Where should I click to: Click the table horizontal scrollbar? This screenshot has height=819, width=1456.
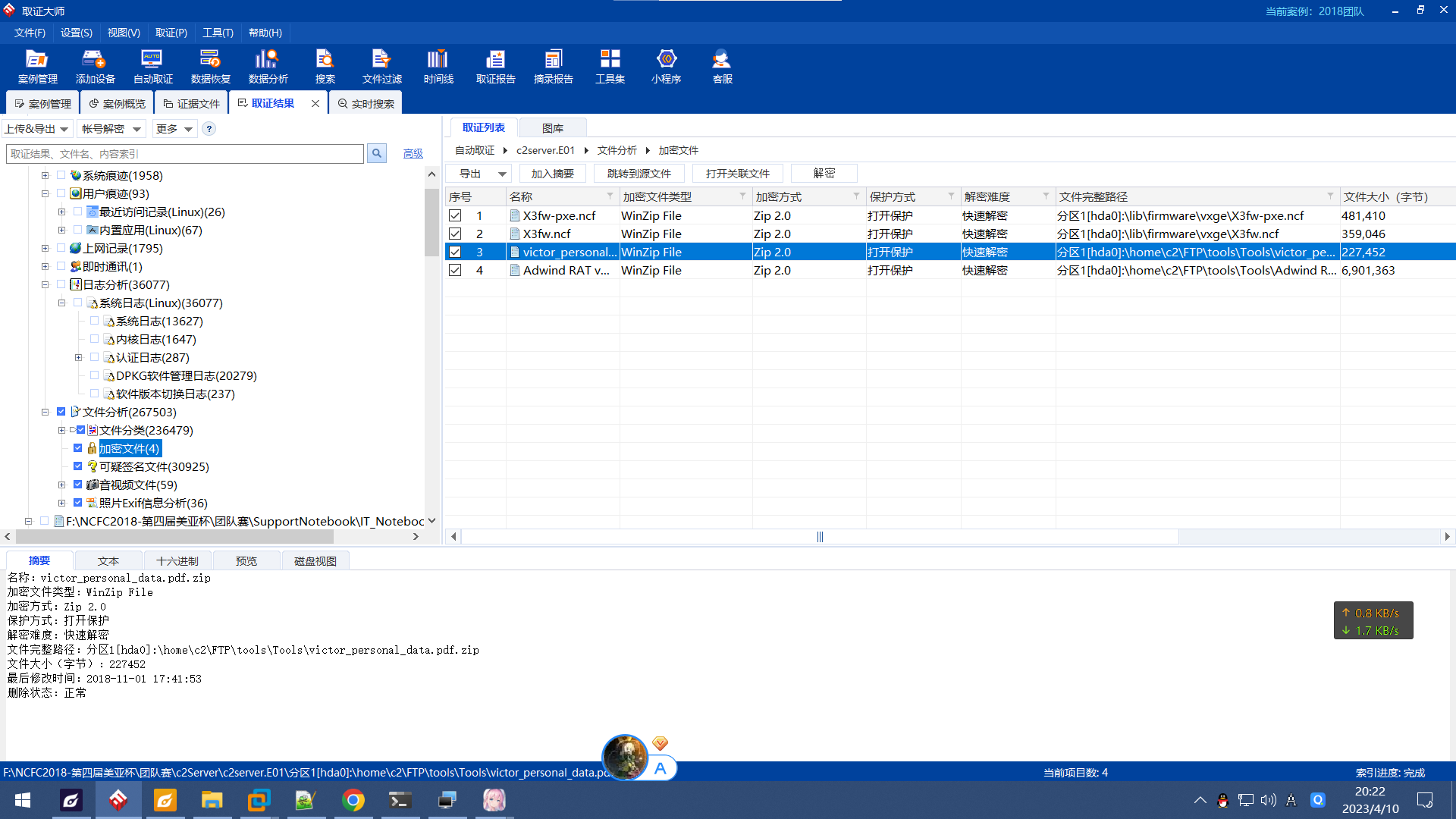coord(820,537)
